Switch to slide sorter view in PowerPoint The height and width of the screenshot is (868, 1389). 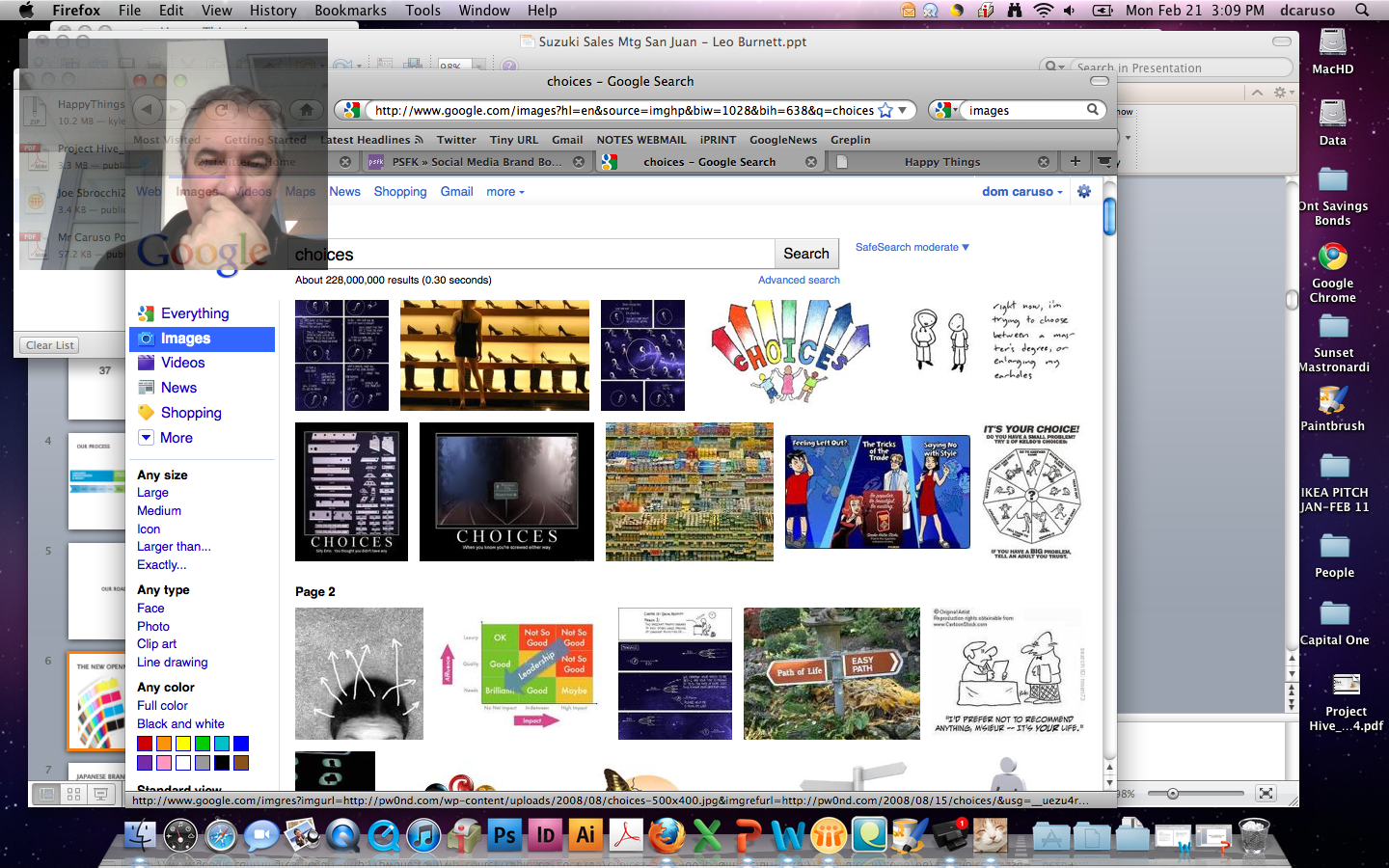73,794
